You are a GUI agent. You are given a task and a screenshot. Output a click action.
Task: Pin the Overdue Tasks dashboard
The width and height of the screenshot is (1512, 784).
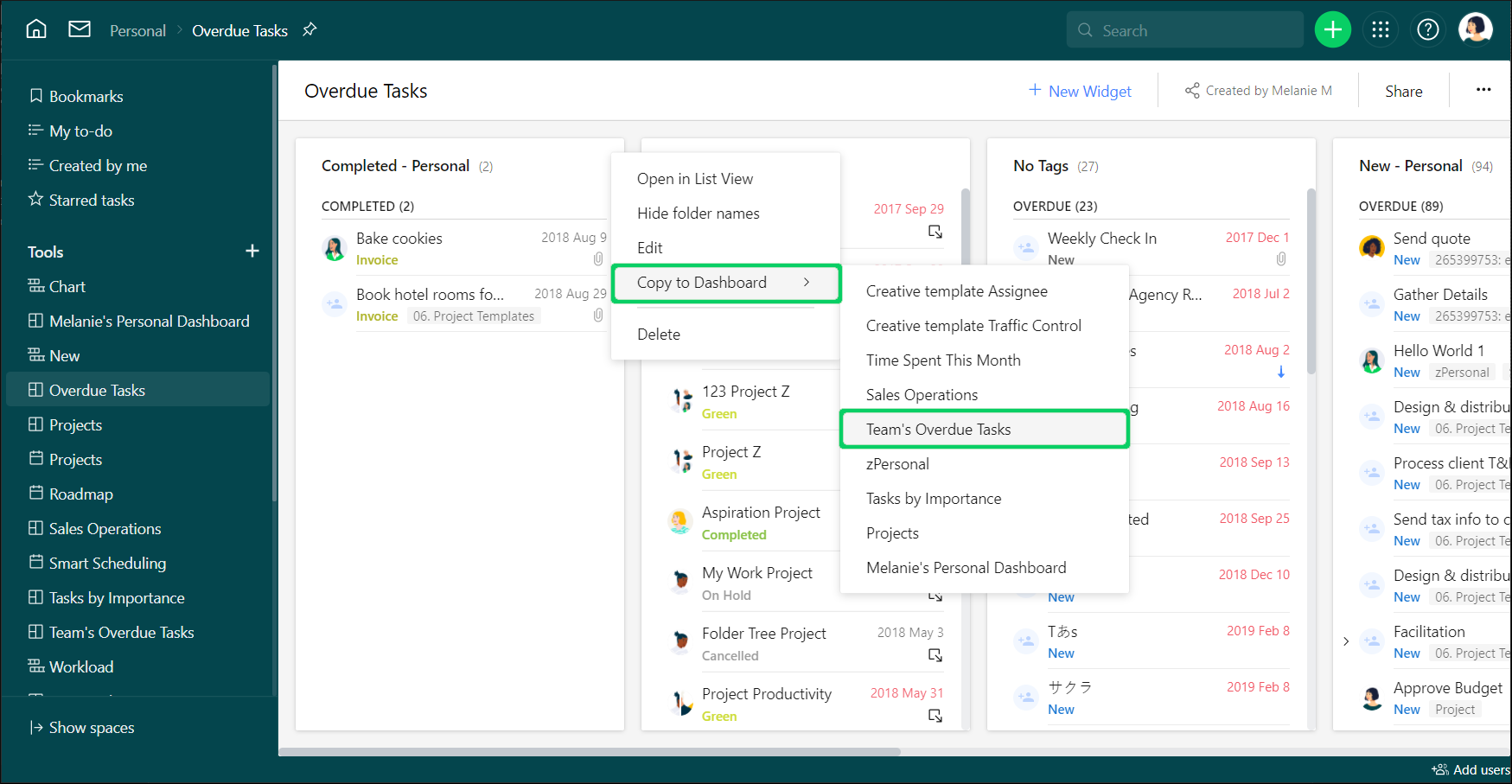309,30
